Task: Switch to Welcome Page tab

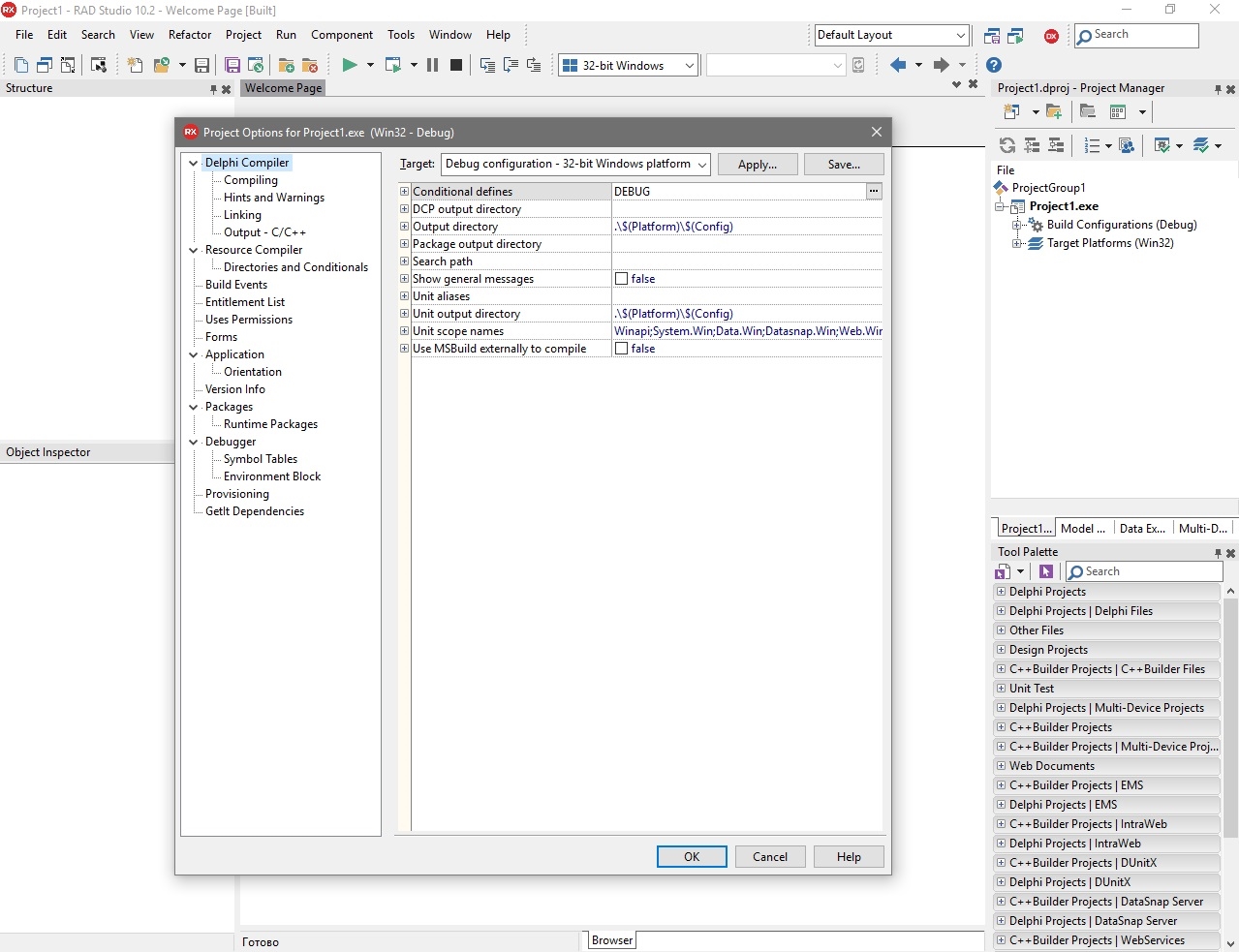Action: [283, 88]
